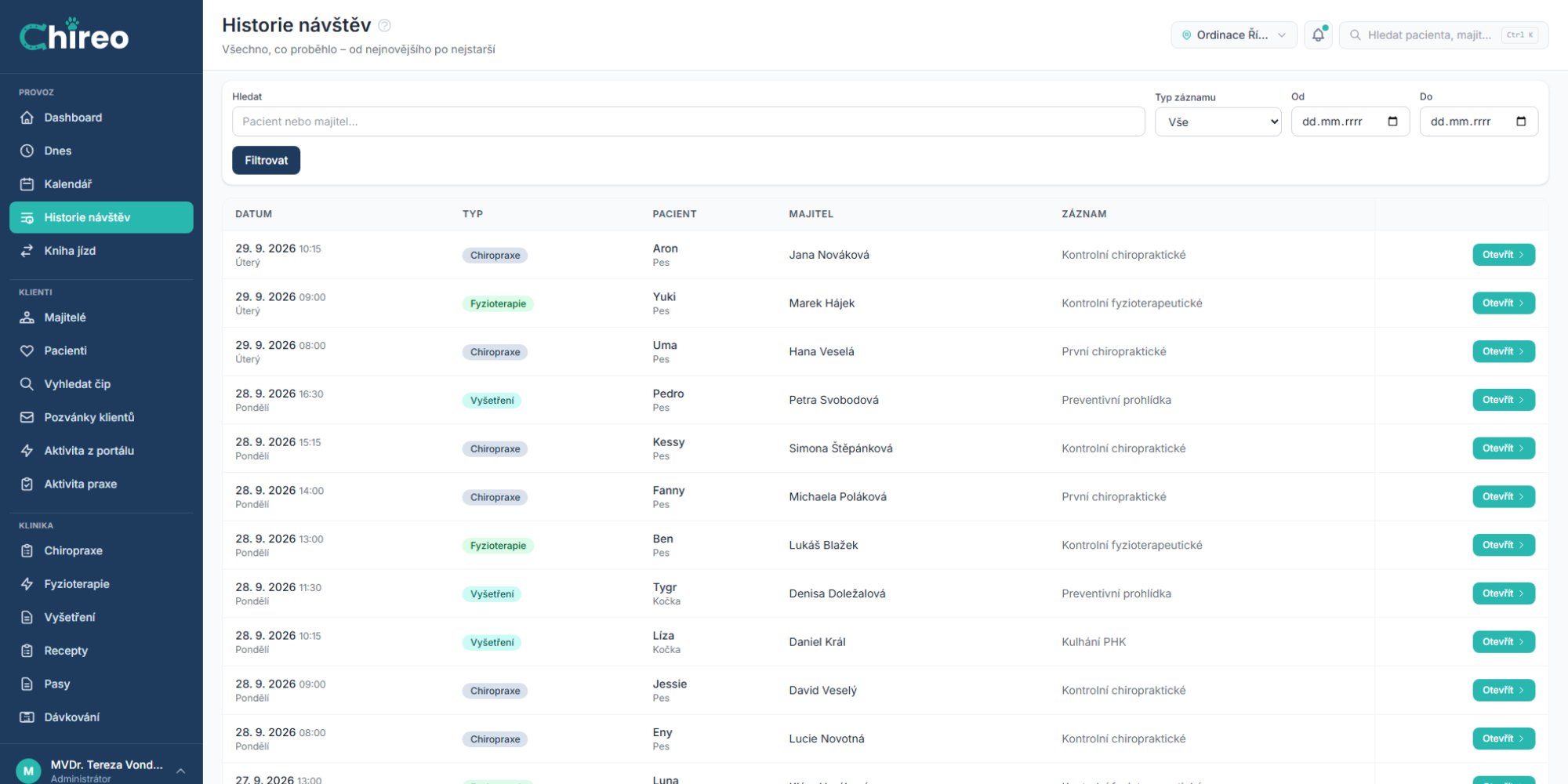Open the Pasy menu item
Viewport: 1568px width, 784px height.
click(x=101, y=684)
